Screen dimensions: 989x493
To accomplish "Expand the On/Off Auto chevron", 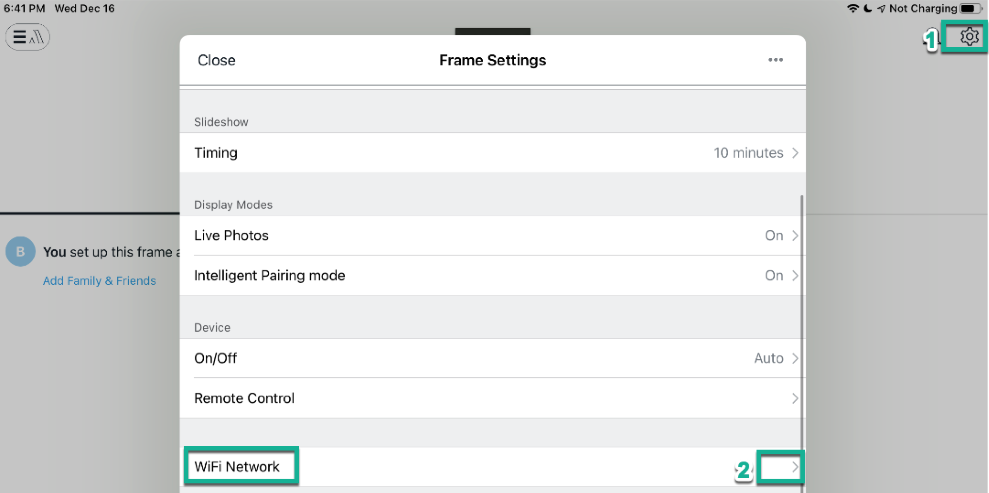I will pos(795,358).
